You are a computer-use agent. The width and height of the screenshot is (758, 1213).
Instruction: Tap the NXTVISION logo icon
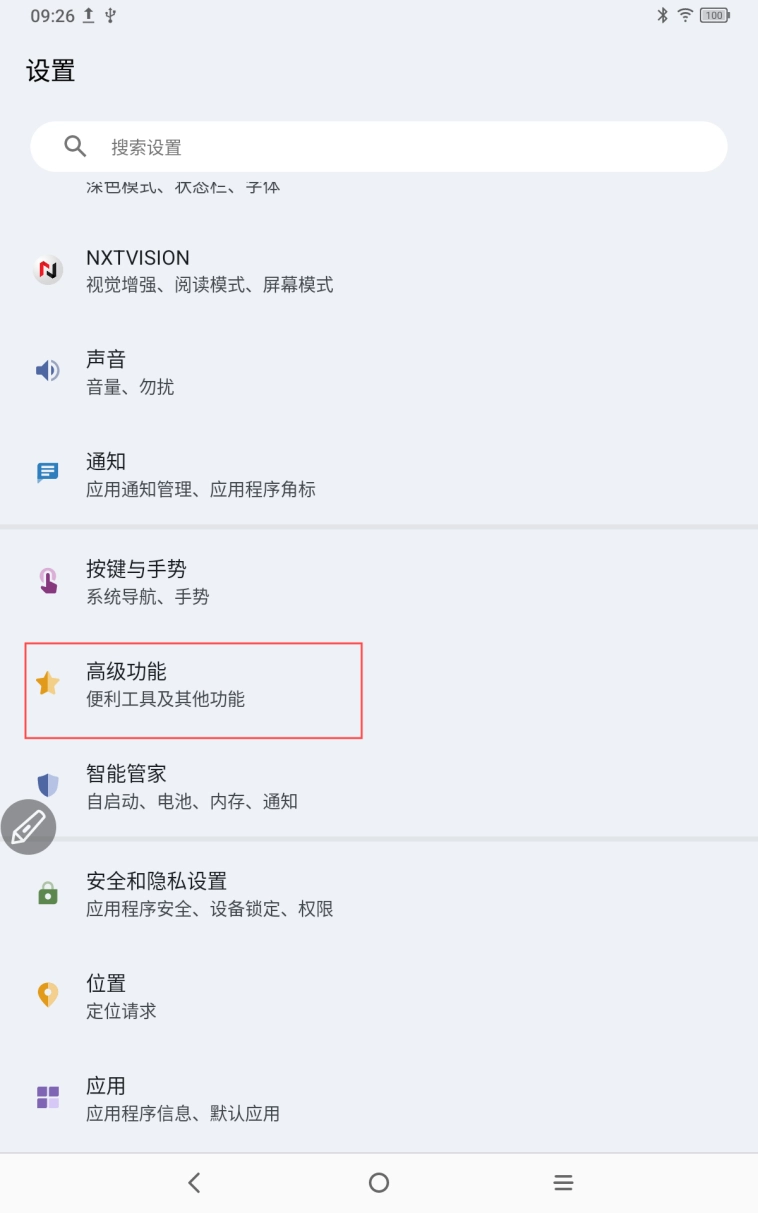coord(48,270)
